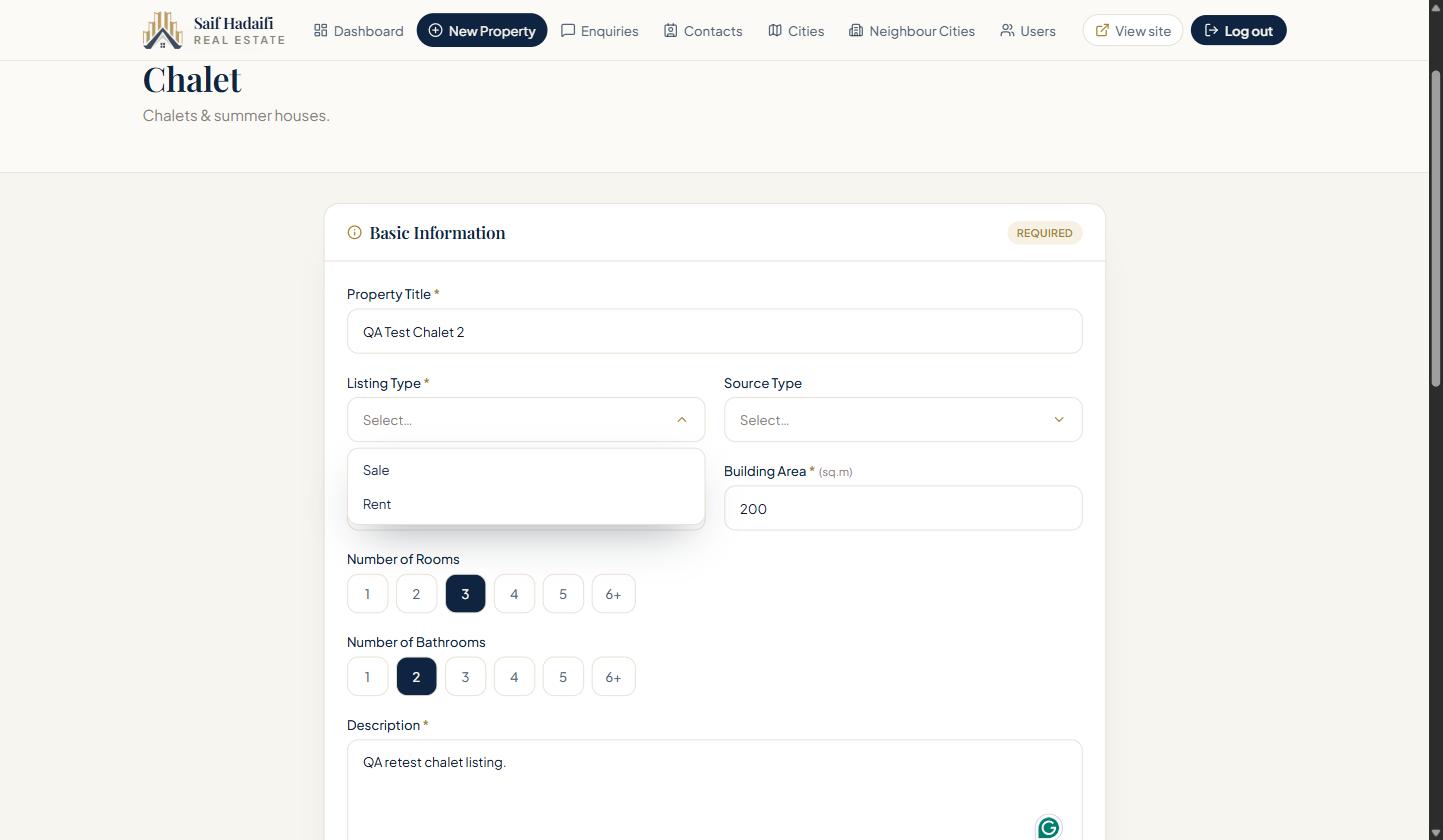Click the REQUIRED badge
Screen dimensions: 1443x840
point(1044,233)
